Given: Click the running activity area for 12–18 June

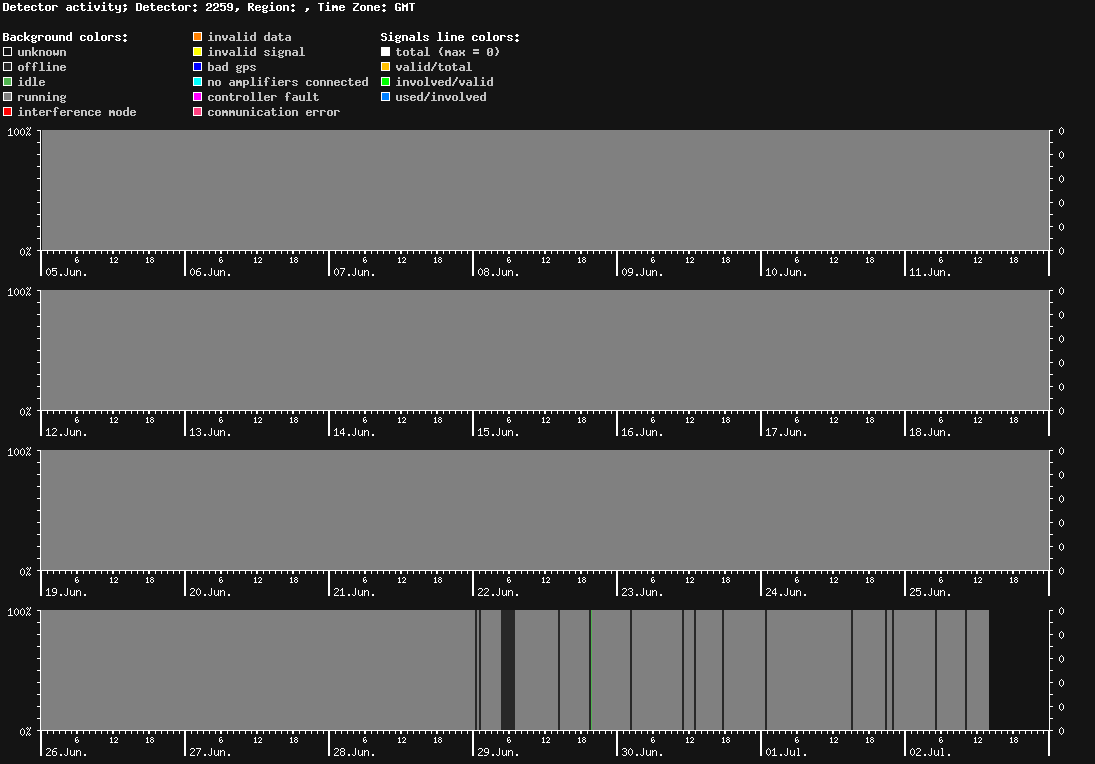Looking at the screenshot, I should point(545,350).
